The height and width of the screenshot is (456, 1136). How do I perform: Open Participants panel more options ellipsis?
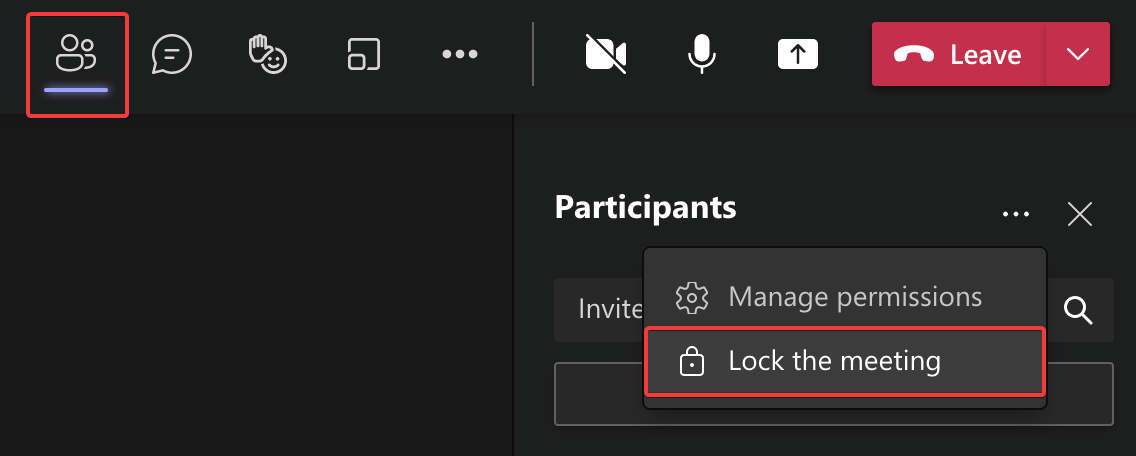[x=1015, y=214]
